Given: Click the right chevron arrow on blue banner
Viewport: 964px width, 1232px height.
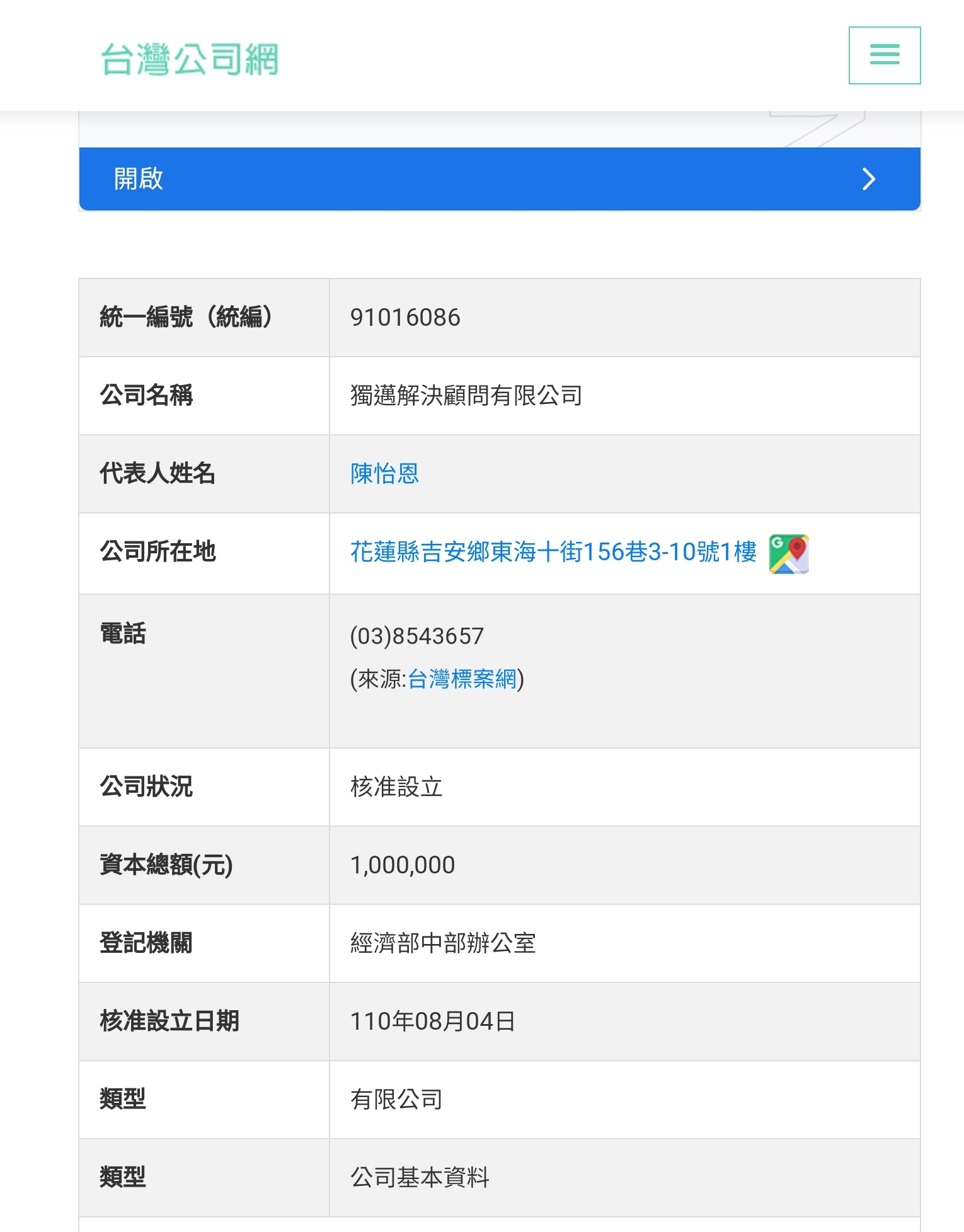Looking at the screenshot, I should pos(868,179).
